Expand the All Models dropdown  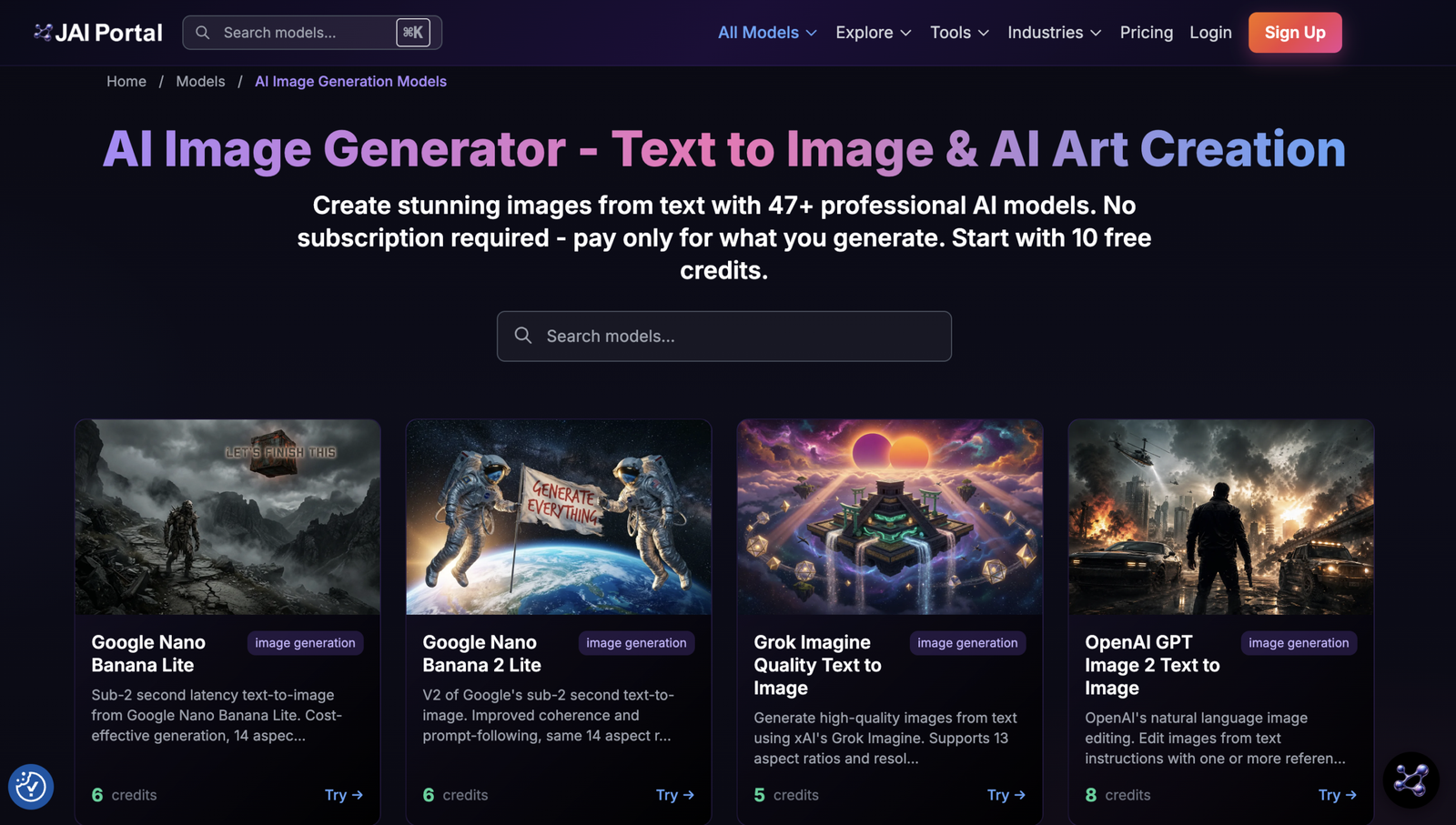pyautogui.click(x=767, y=33)
